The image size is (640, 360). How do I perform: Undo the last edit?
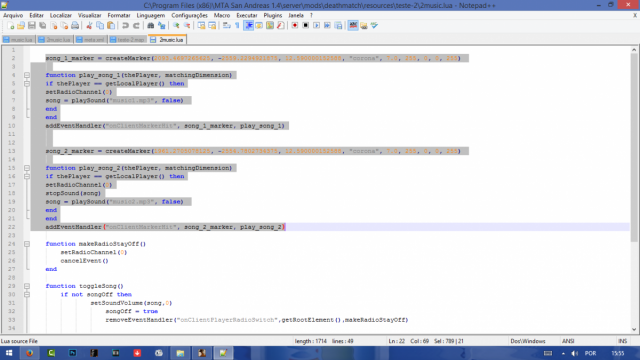(x=125, y=26)
